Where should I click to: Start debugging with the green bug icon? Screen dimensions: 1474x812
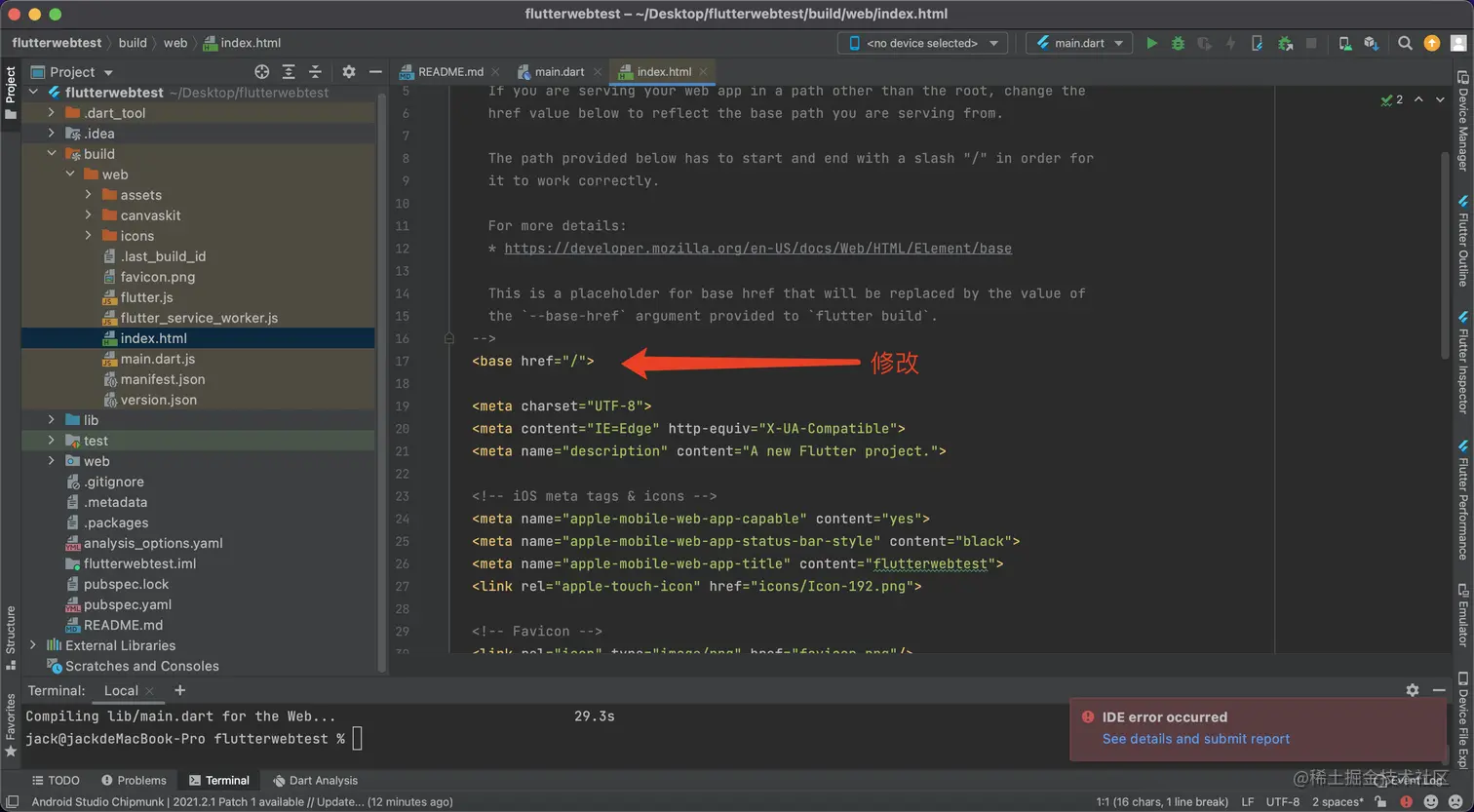tap(1178, 43)
